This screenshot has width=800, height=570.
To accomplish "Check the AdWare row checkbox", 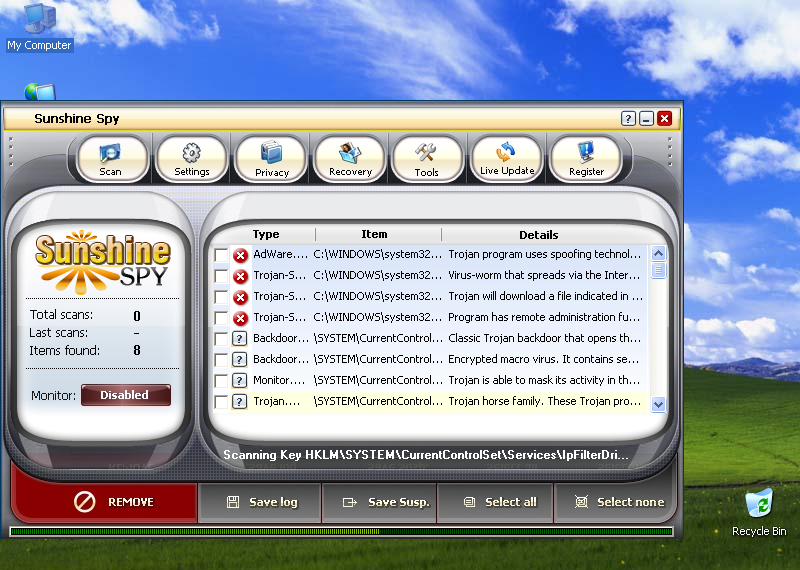I will point(221,255).
